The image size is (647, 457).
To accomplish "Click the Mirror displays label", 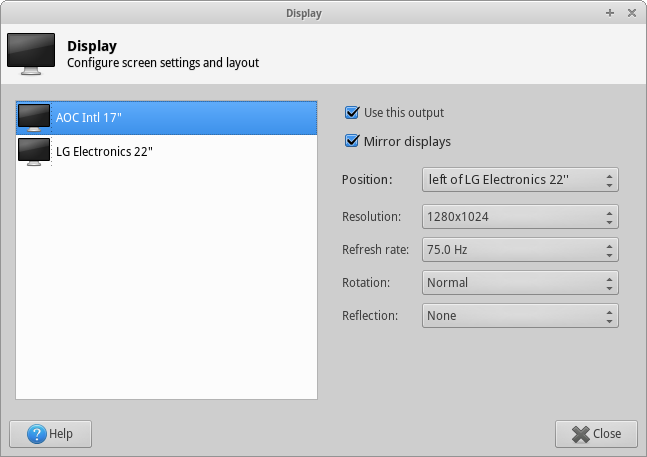I will pyautogui.click(x=407, y=141).
